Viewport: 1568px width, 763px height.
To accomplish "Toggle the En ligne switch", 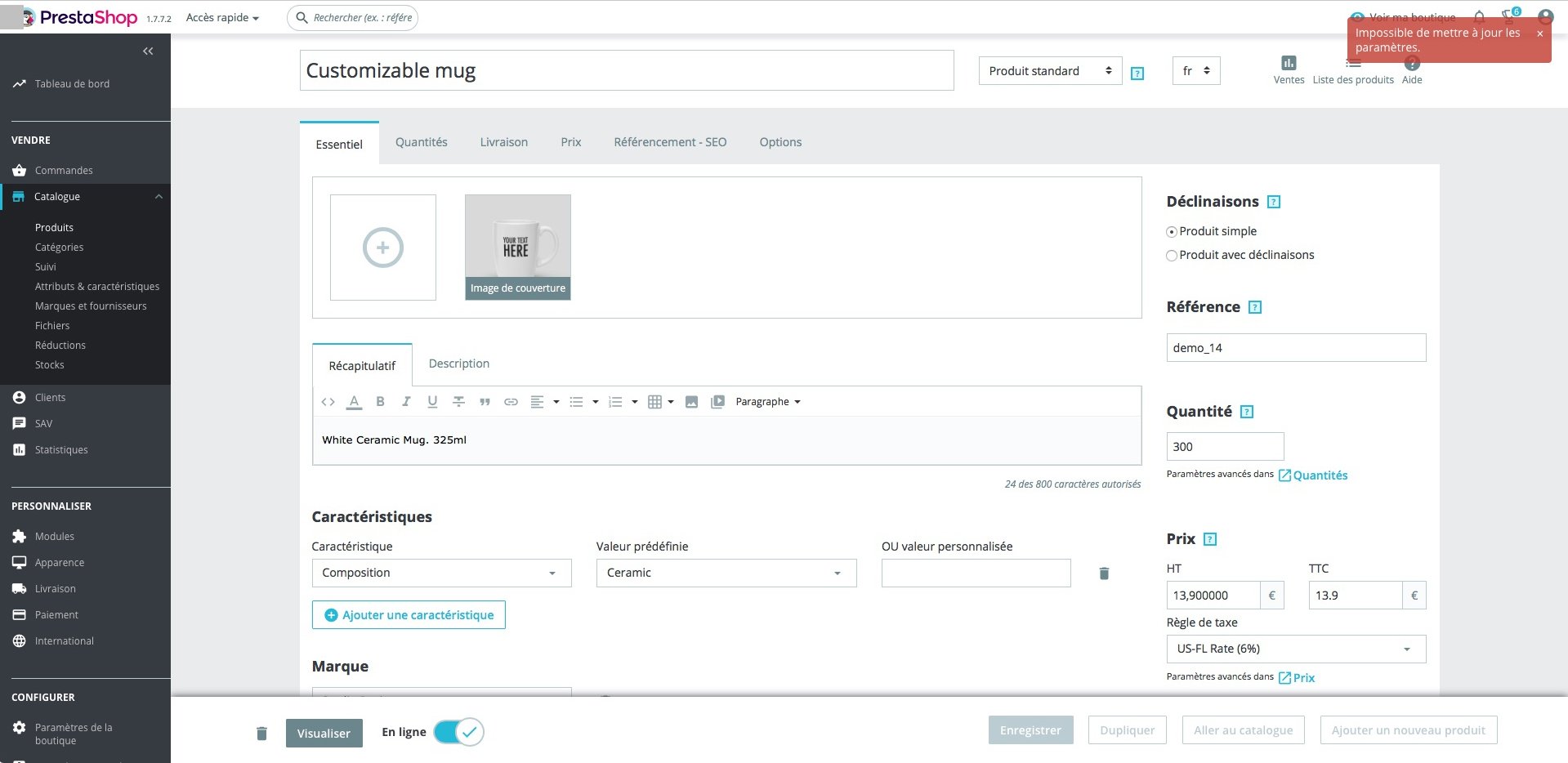I will (458, 732).
